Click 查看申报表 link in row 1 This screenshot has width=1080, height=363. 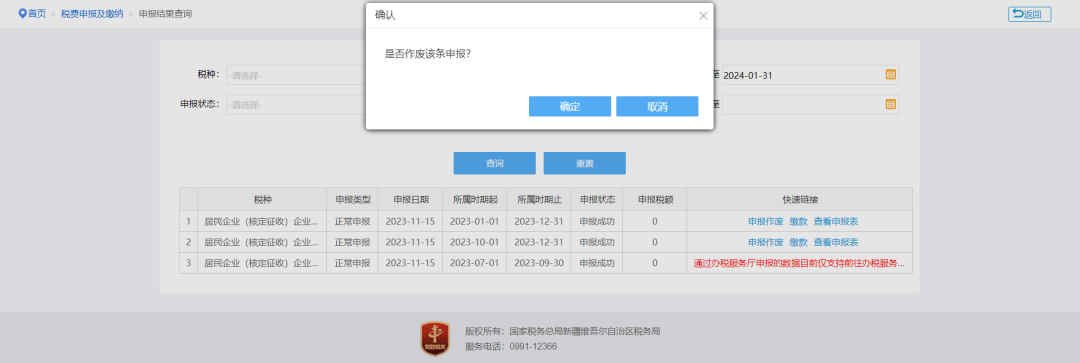click(835, 222)
